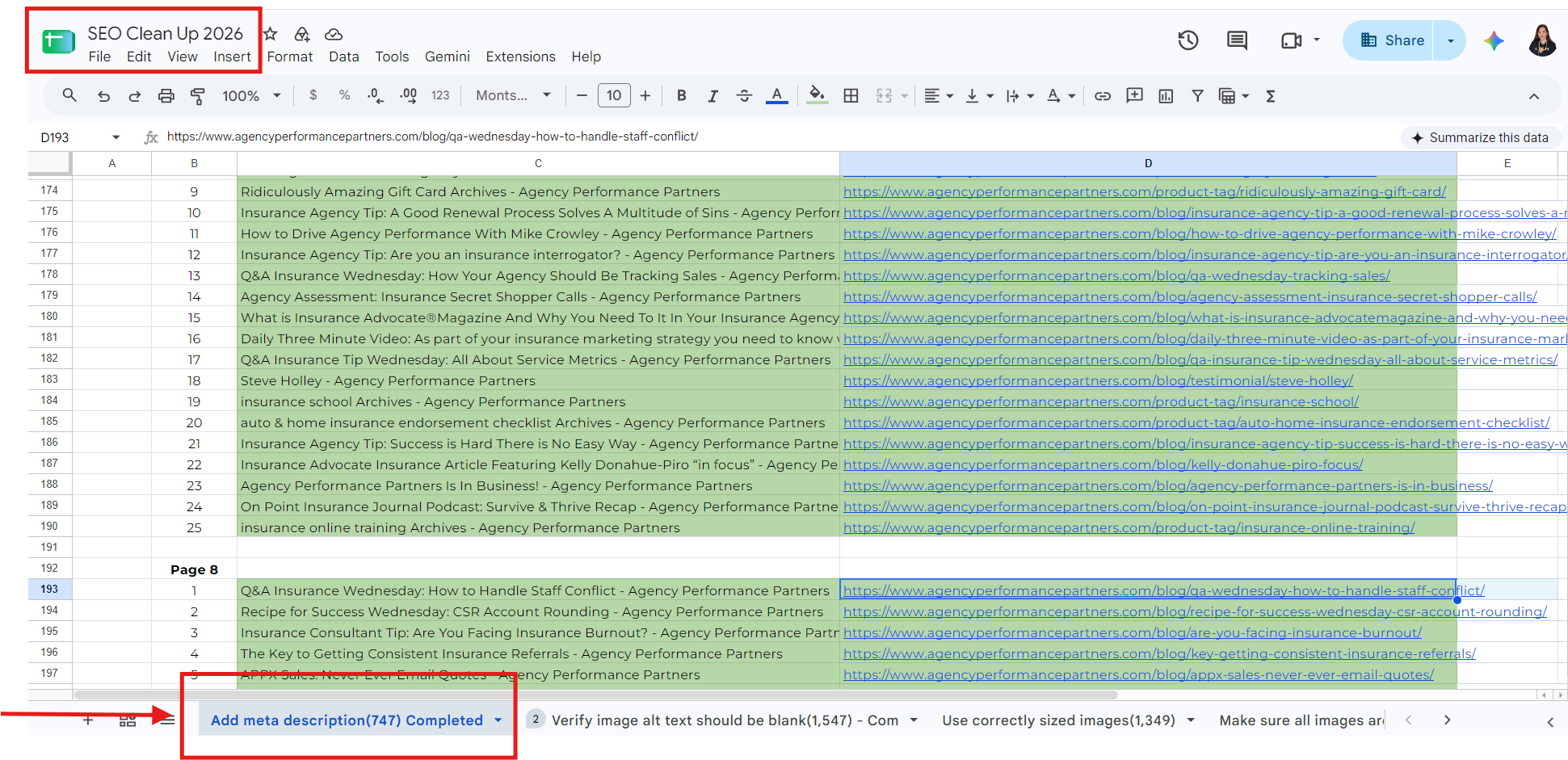Click the formula bar URL
This screenshot has width=1568, height=760.
coord(432,136)
